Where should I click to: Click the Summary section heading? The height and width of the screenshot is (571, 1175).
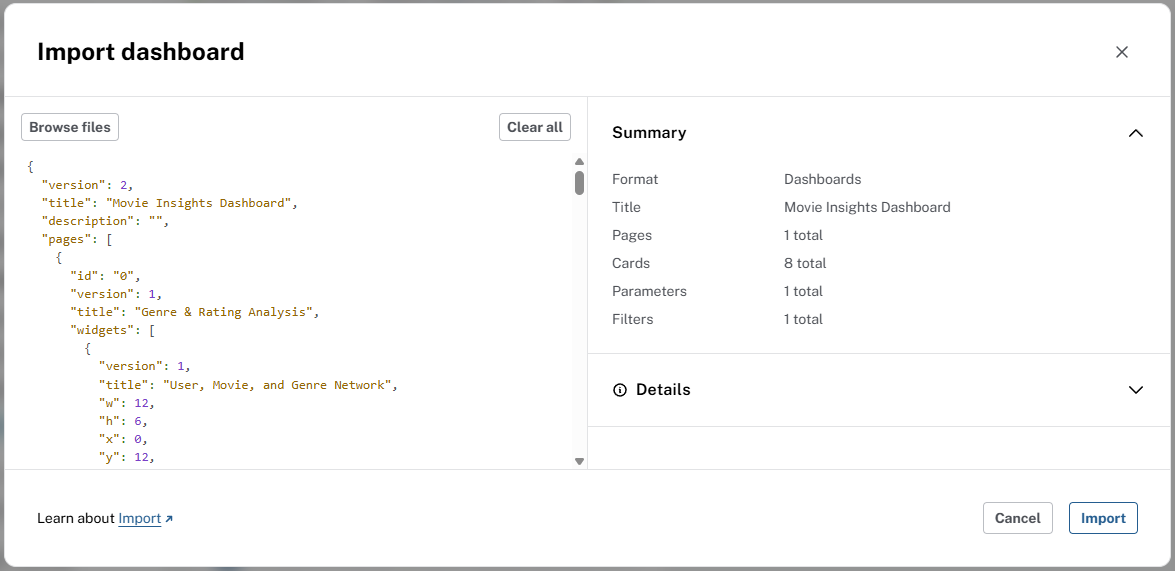(649, 133)
